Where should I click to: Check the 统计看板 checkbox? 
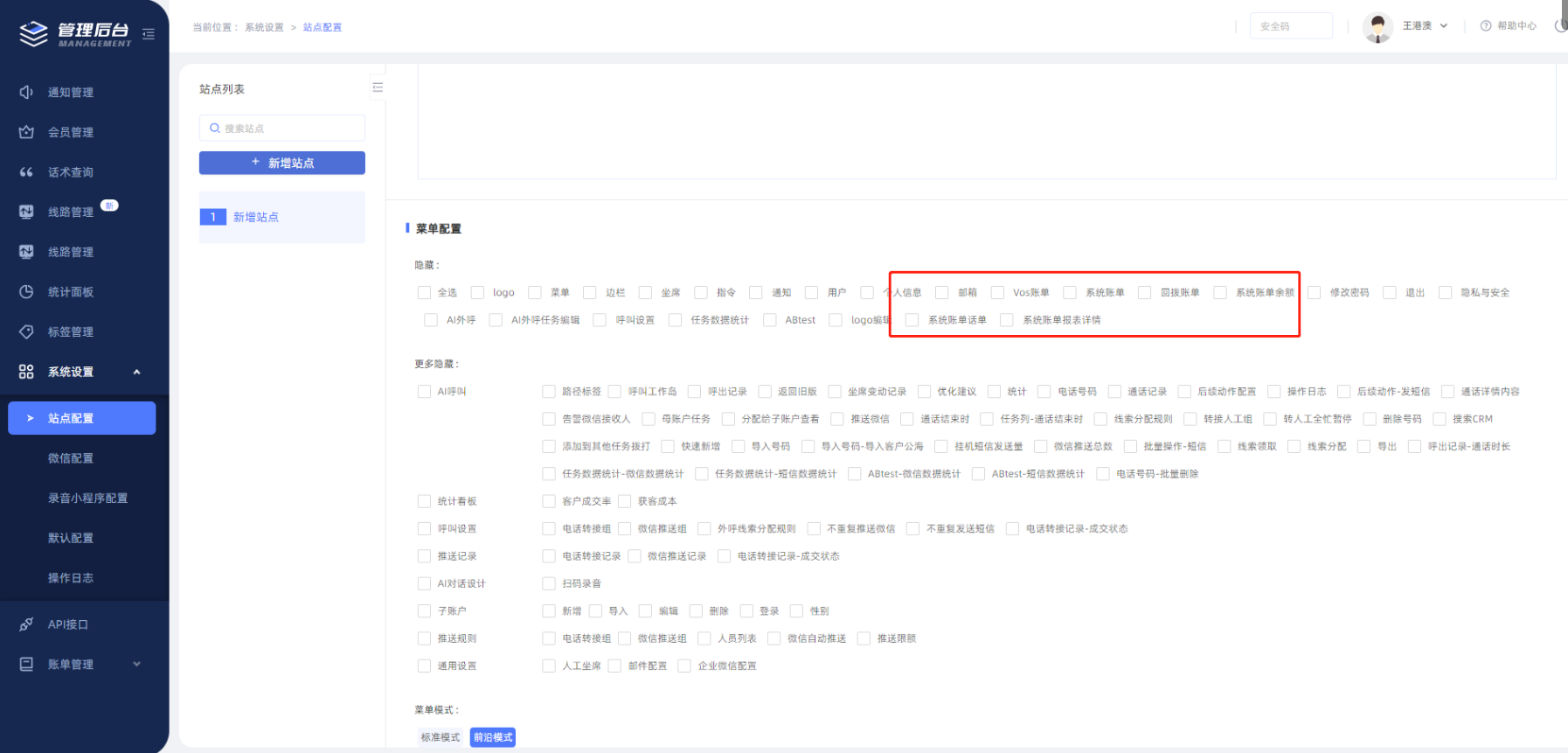point(424,501)
